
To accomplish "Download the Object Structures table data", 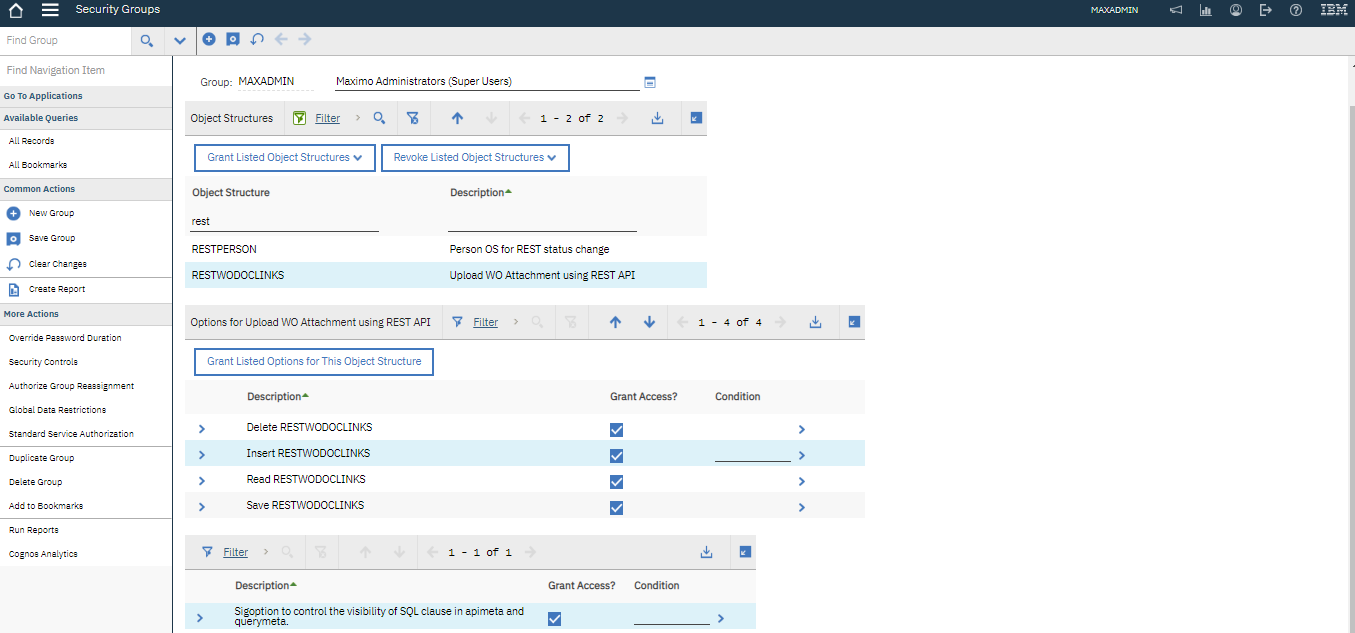I will 657,117.
